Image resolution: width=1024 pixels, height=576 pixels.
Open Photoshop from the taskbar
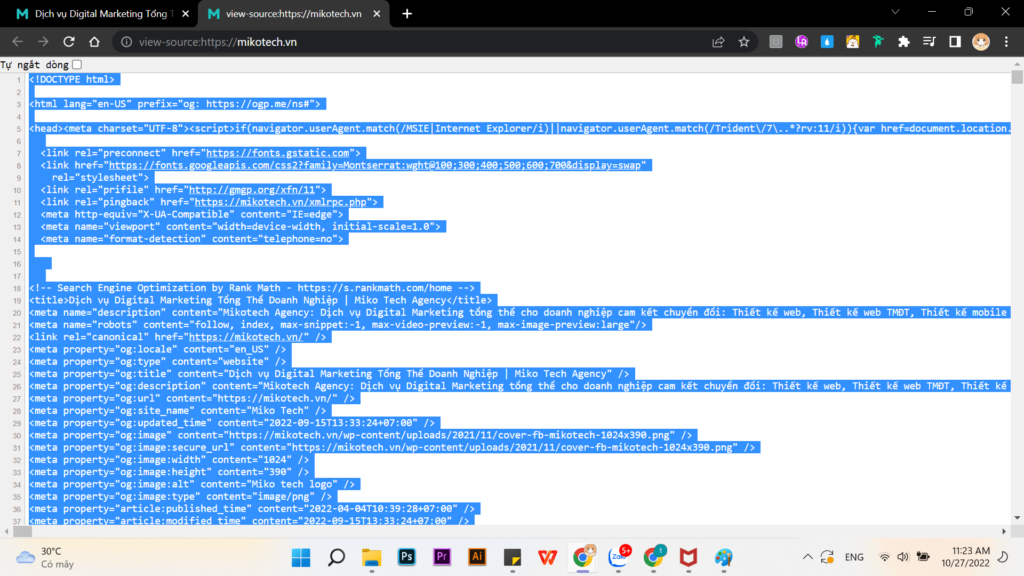[407, 557]
